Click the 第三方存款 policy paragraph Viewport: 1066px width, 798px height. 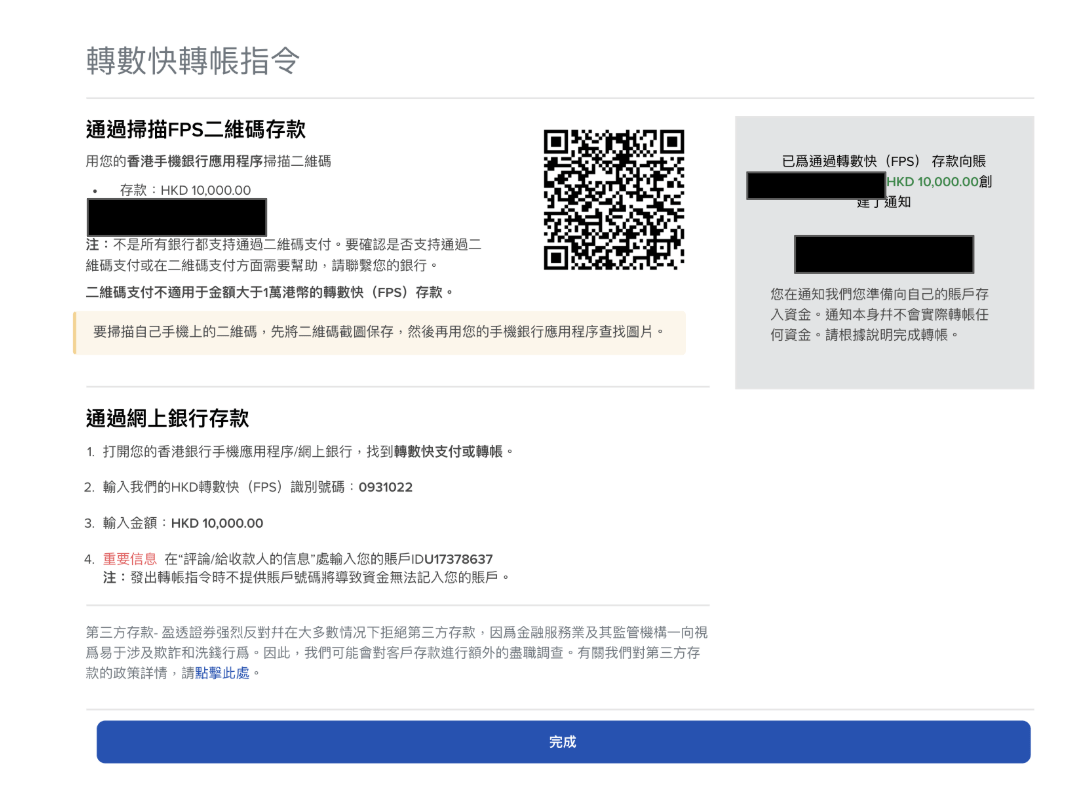click(x=397, y=653)
